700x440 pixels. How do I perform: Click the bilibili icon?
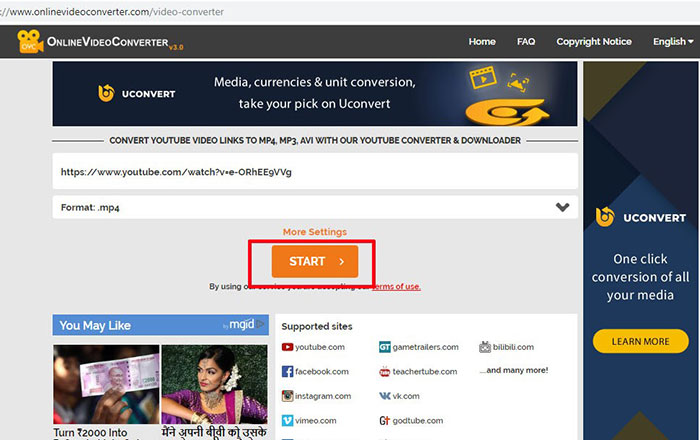[485, 347]
